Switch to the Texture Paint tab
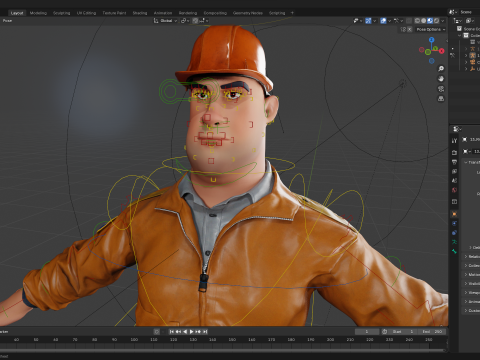The image size is (480, 360). tap(114, 13)
